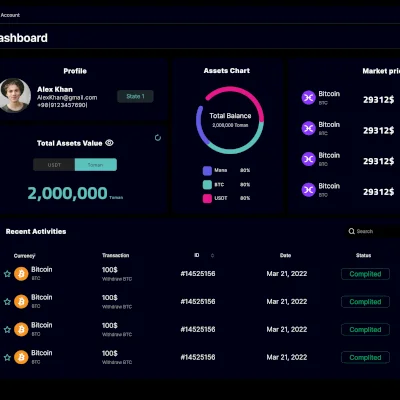Click the orange Bitcoin icon in third activity row

pos(21,329)
